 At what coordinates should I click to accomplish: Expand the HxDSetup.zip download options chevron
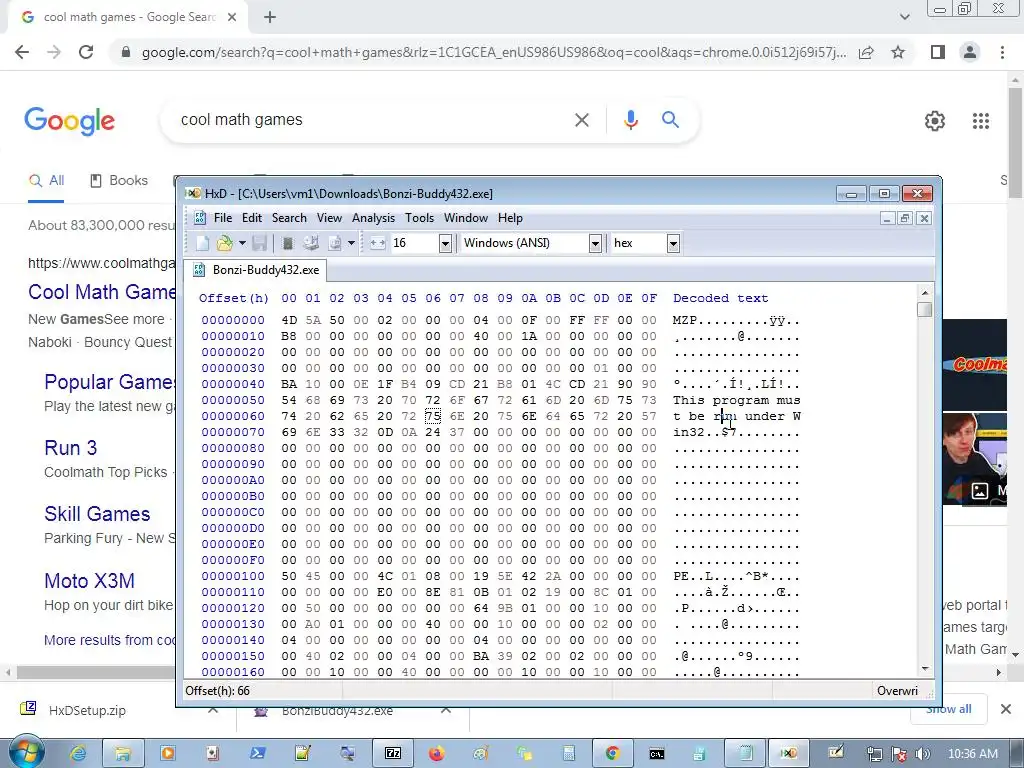[x=213, y=710]
